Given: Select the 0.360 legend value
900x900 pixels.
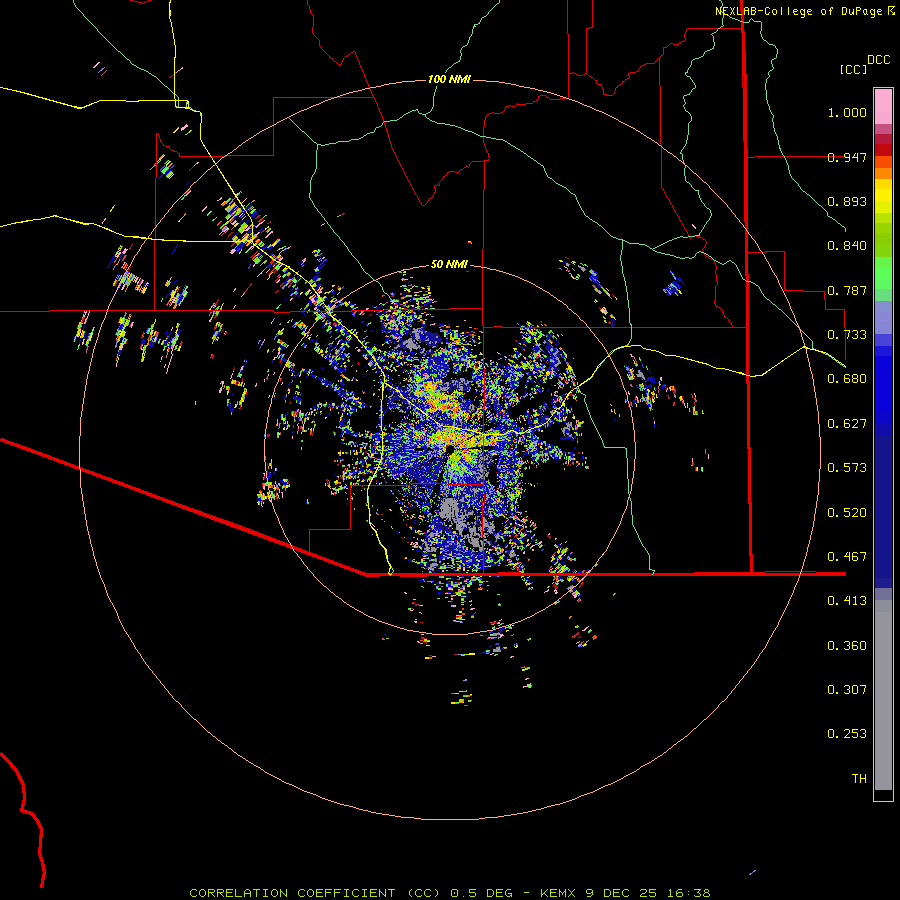Looking at the screenshot, I should [x=847, y=646].
